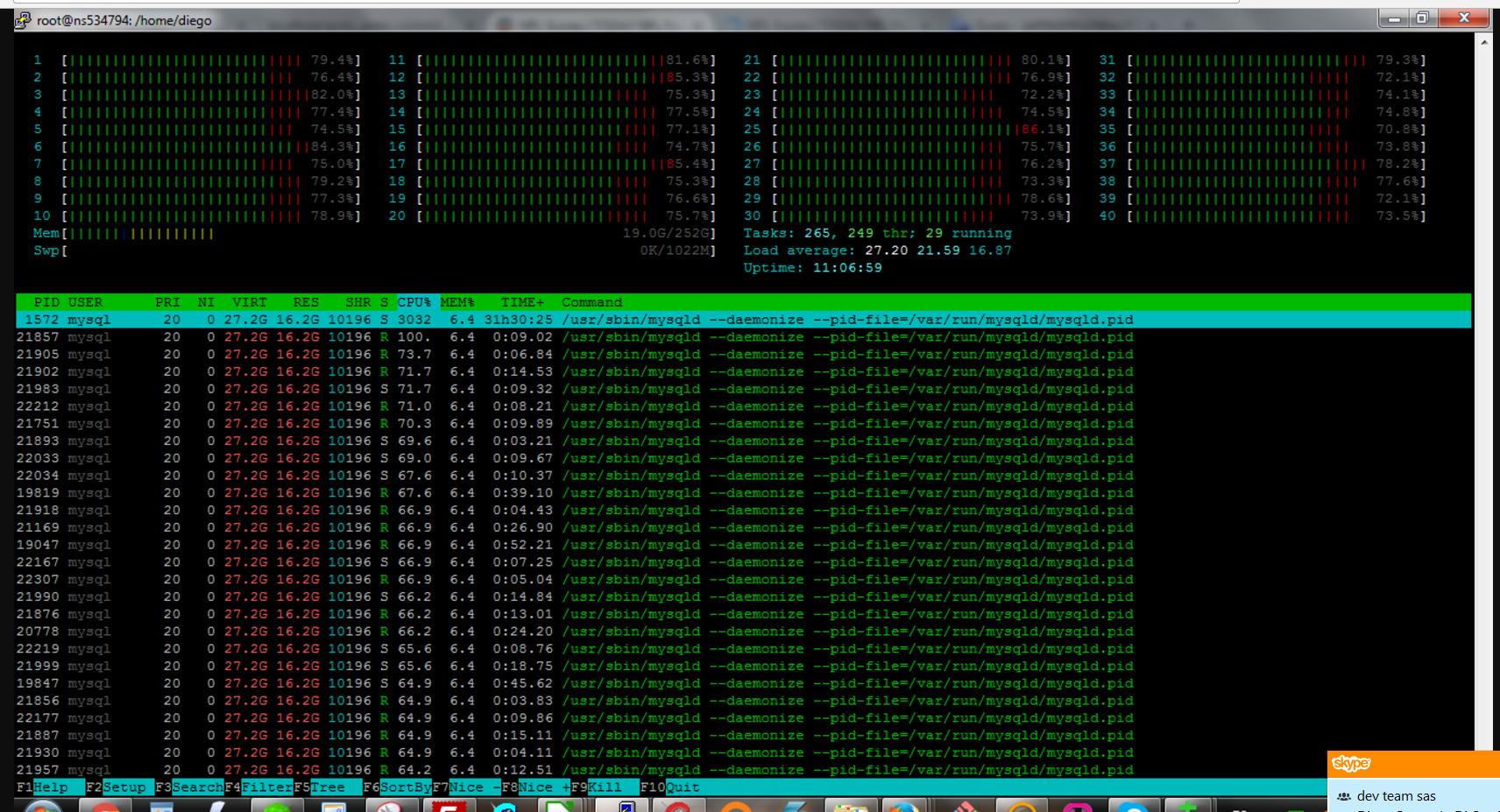Click the group icon beside dev team sas
The height and width of the screenshot is (812, 1500).
pyautogui.click(x=1343, y=796)
